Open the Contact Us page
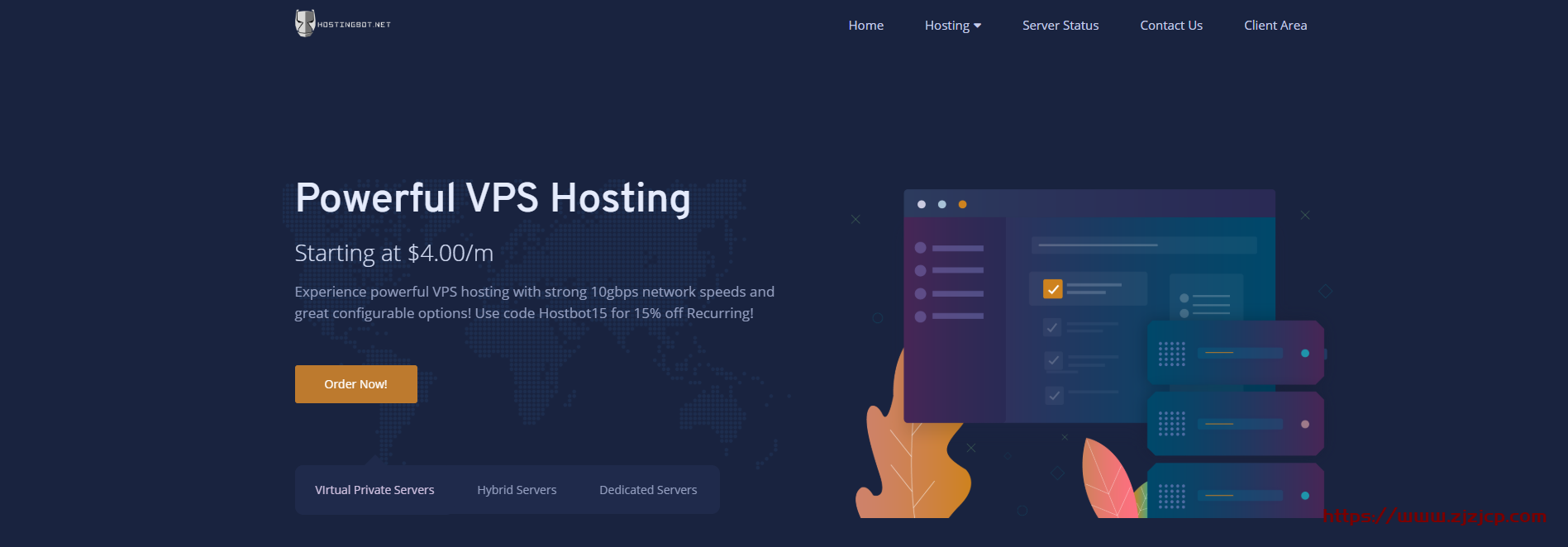 (1170, 26)
